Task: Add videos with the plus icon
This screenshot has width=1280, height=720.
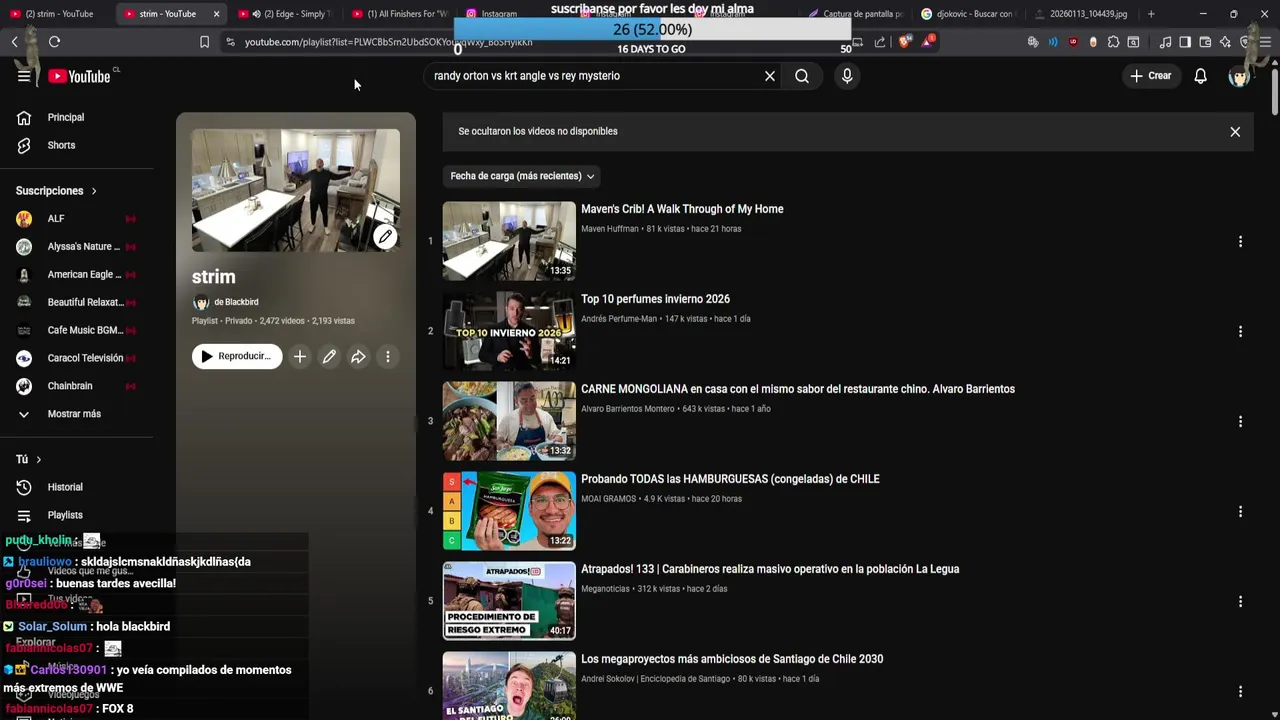Action: [x=300, y=356]
